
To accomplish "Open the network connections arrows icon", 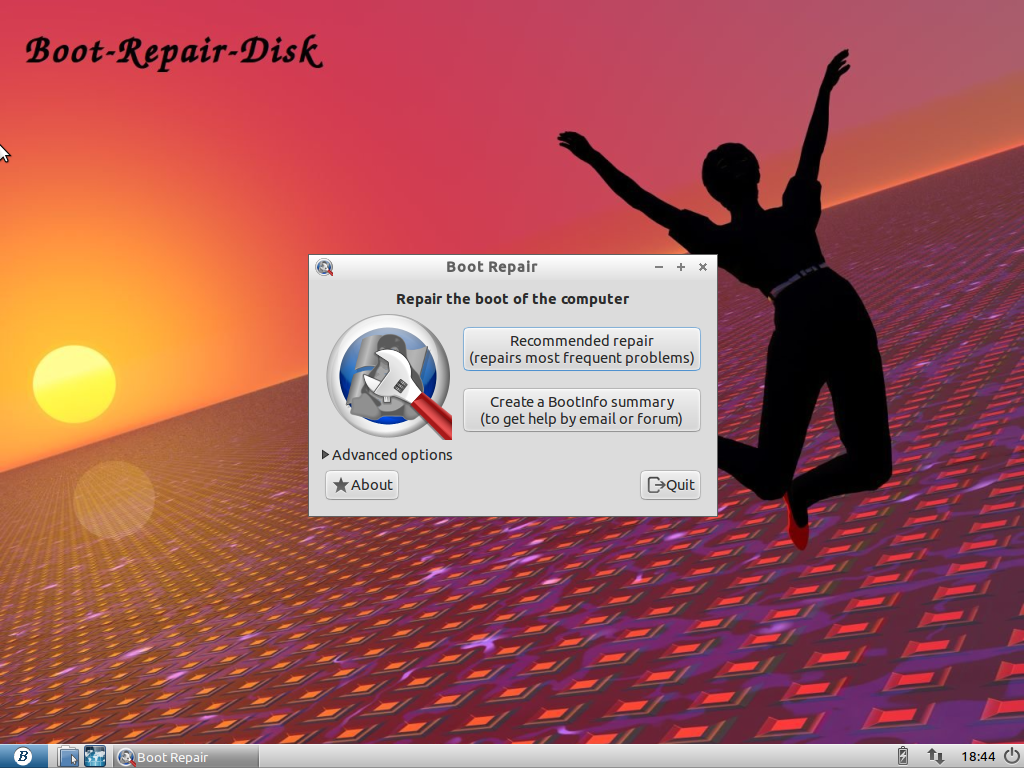I will (935, 756).
